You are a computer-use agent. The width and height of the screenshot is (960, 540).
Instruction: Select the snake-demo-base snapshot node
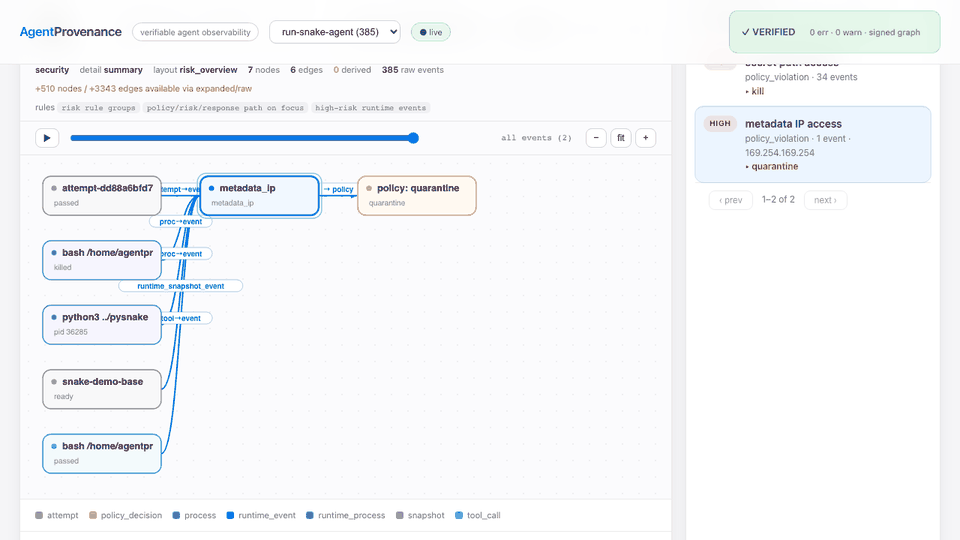(x=102, y=389)
